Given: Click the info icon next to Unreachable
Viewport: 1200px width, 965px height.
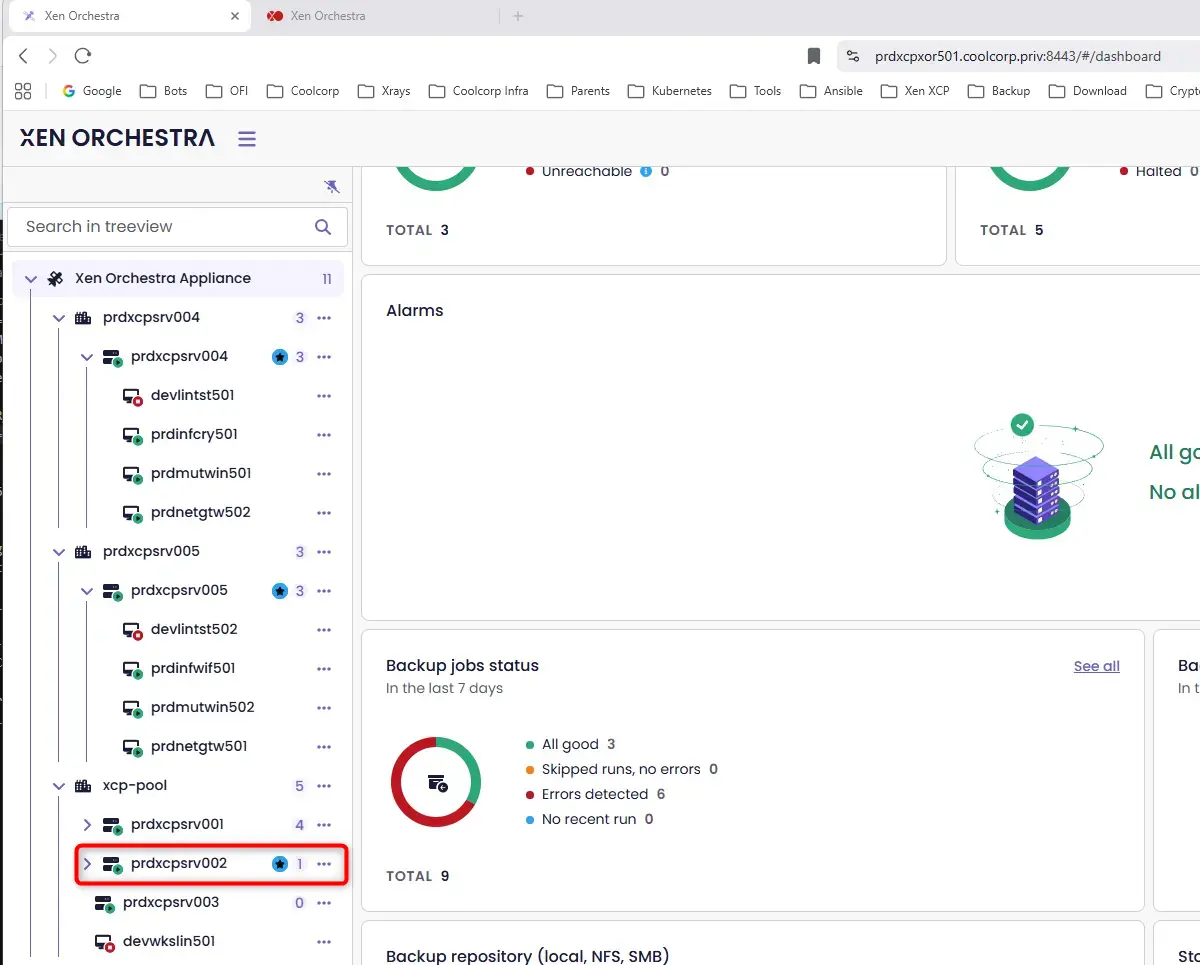Looking at the screenshot, I should tap(646, 172).
